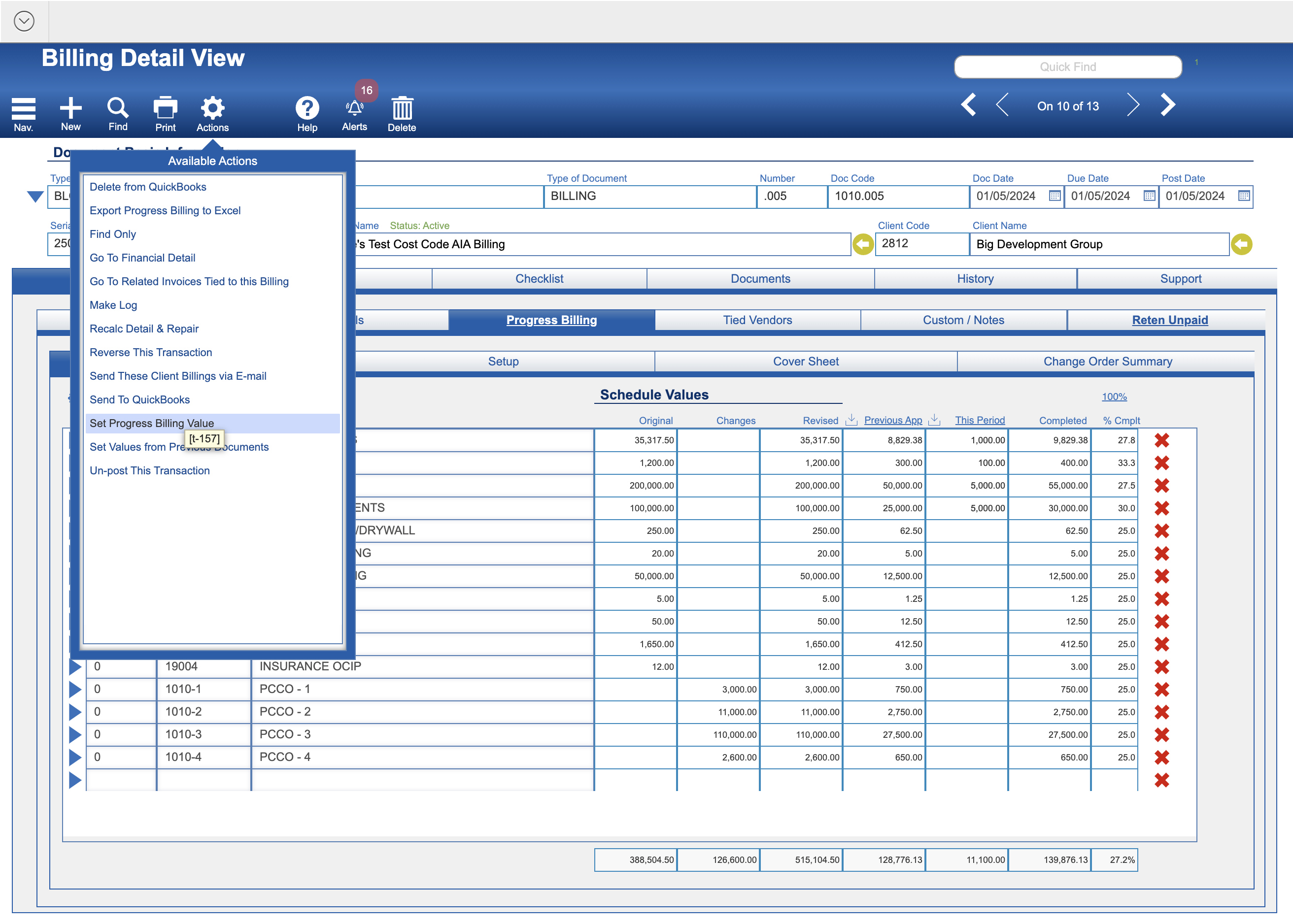Open the Reten Unpaid tab link
This screenshot has width=1293, height=924.
click(1169, 320)
